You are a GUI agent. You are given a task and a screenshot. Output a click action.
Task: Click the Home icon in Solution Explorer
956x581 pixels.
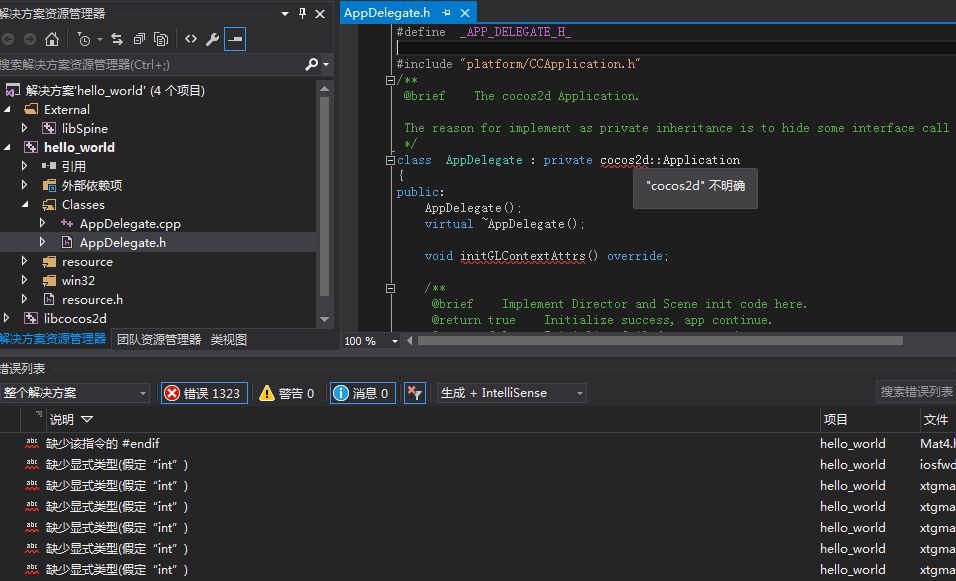click(x=52, y=39)
